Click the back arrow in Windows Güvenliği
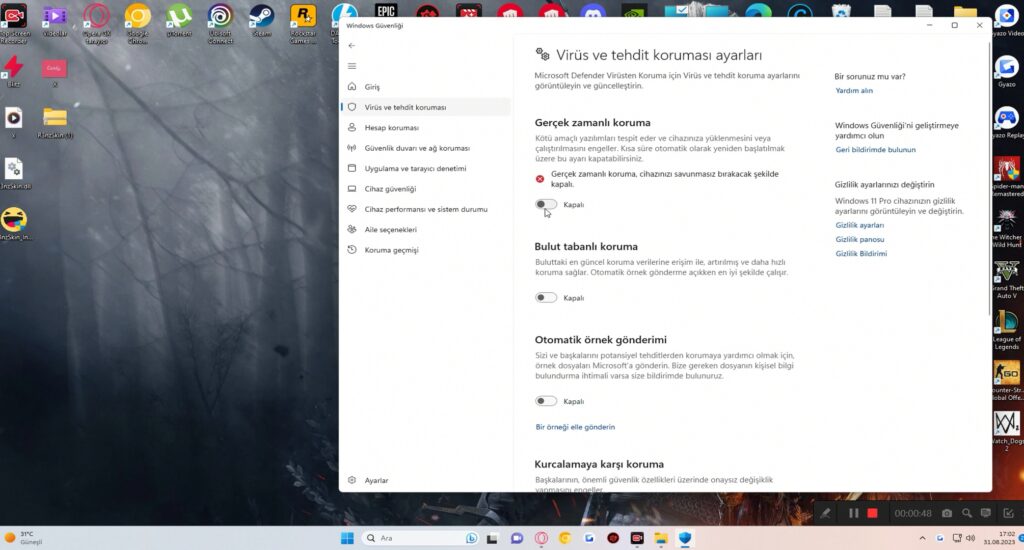Viewport: 1024px width, 550px height. tap(352, 46)
